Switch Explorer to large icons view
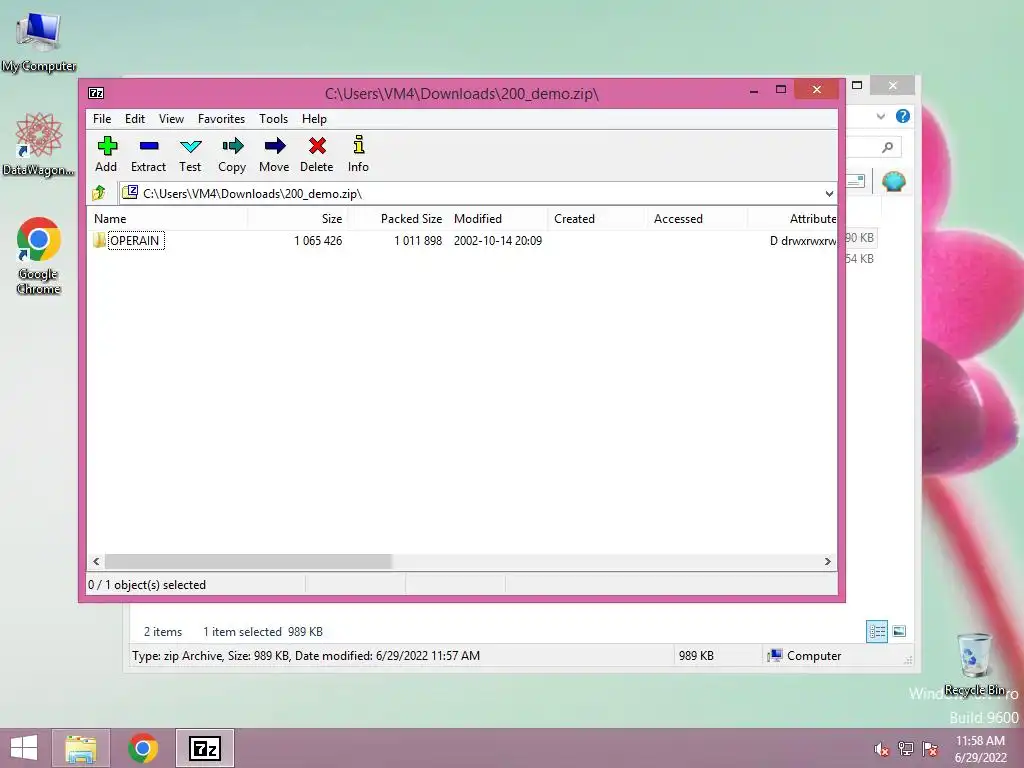This screenshot has height=768, width=1024. point(899,631)
